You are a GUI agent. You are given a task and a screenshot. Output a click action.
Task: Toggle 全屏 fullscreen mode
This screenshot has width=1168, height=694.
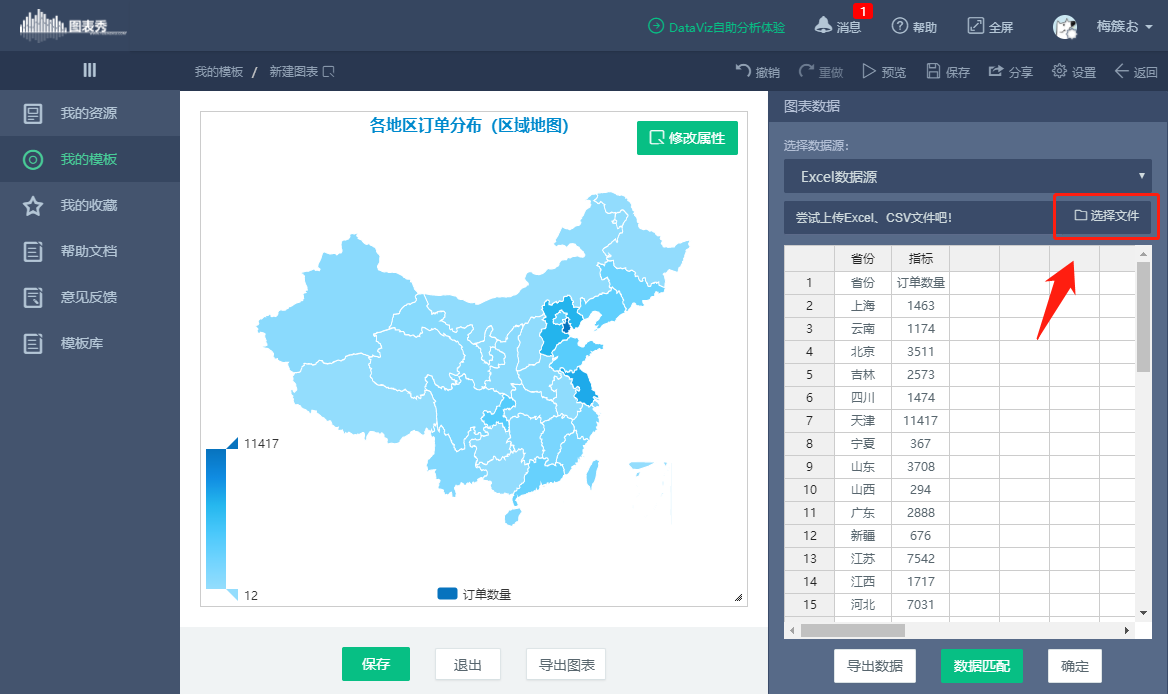(990, 27)
